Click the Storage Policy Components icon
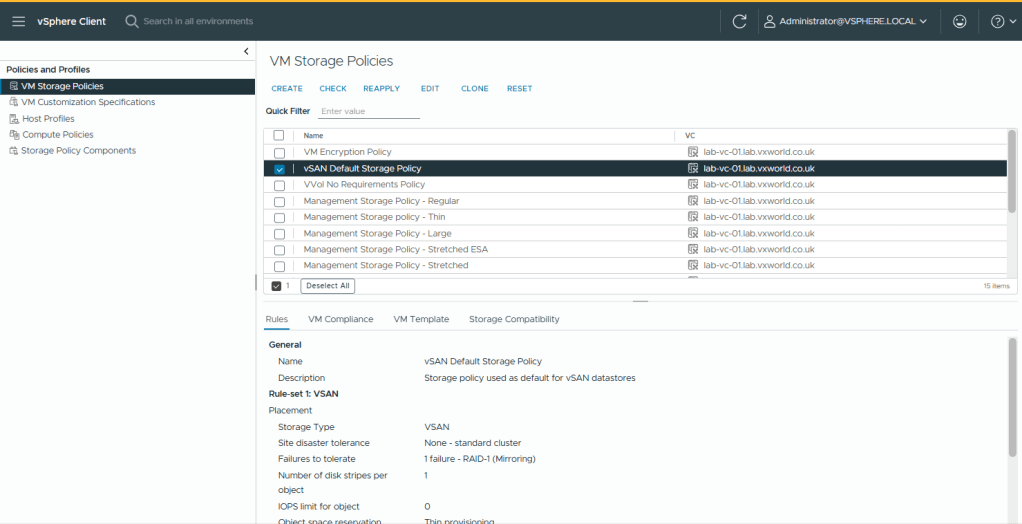The height and width of the screenshot is (524, 1022). pyautogui.click(x=13, y=151)
